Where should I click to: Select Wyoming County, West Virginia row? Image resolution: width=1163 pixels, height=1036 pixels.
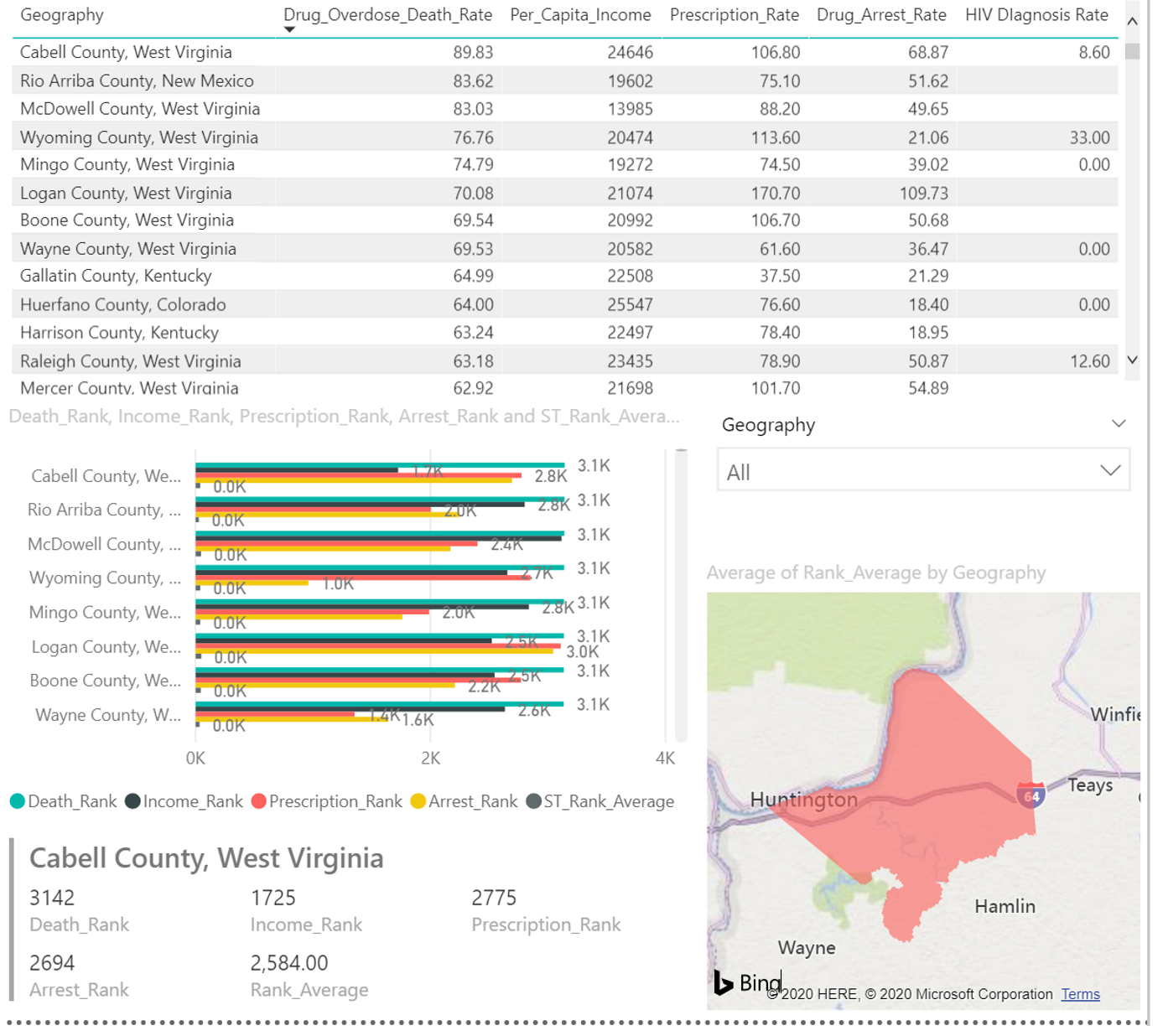coord(564,137)
